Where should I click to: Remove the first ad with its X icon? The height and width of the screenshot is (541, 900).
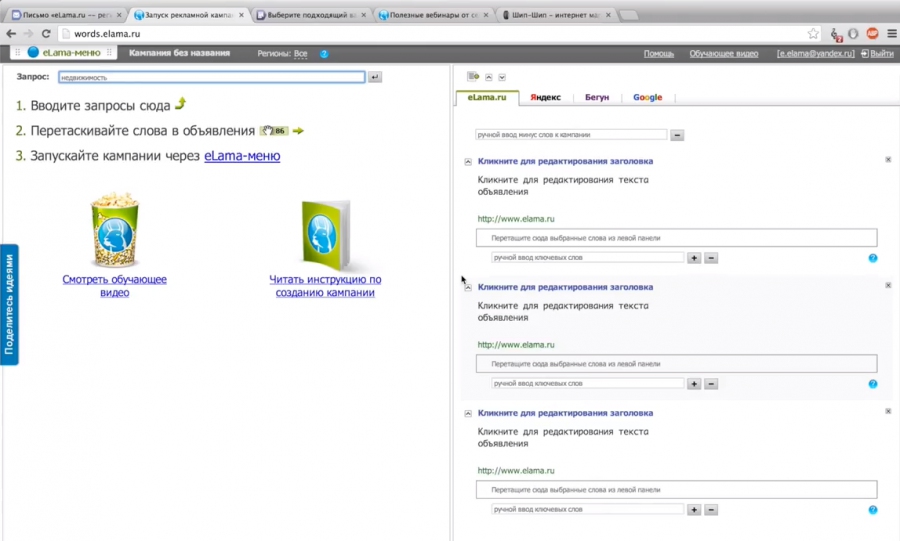[x=888, y=160]
